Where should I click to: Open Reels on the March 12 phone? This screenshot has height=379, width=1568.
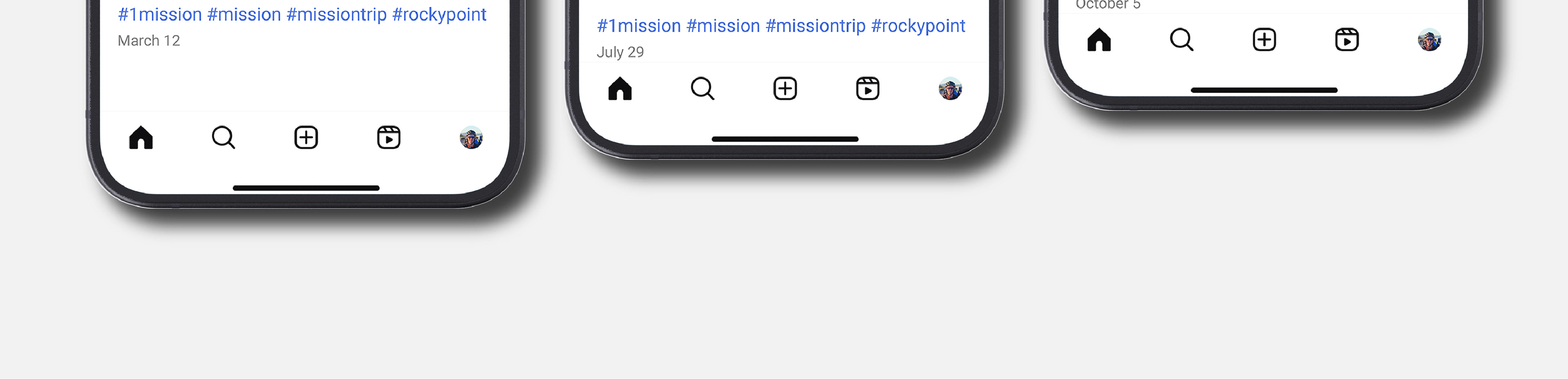coord(389,137)
